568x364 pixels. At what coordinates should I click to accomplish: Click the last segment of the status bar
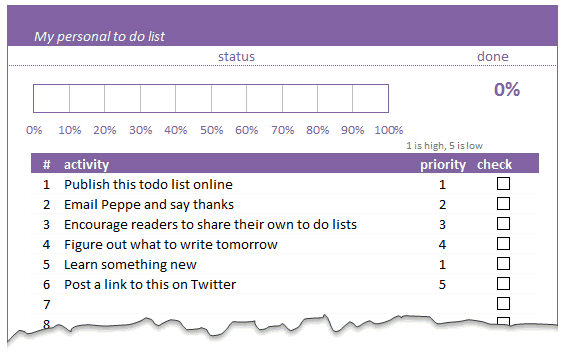click(x=370, y=99)
